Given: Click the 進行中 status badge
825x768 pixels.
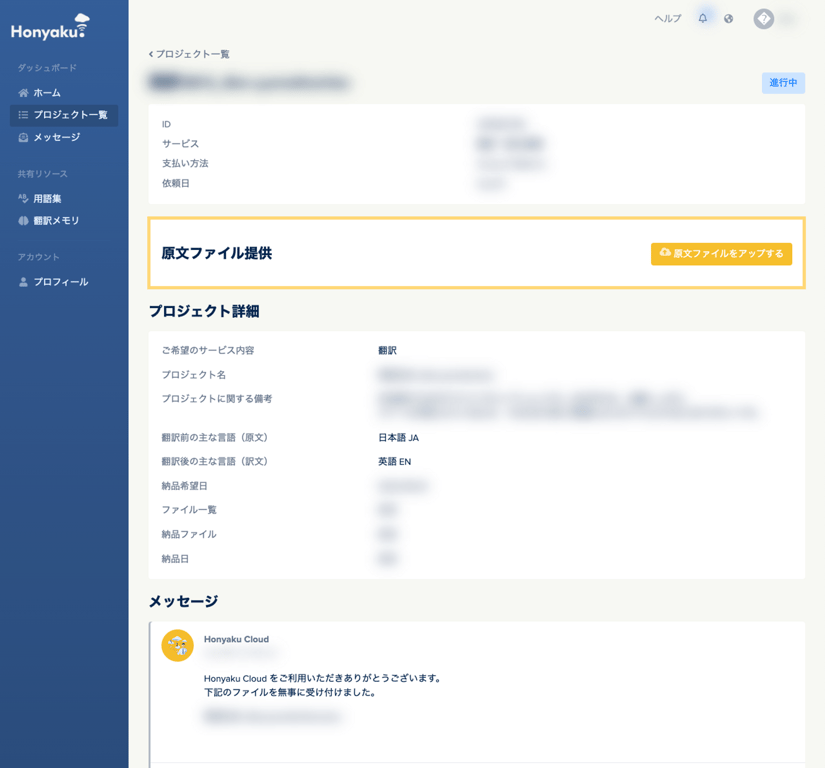Looking at the screenshot, I should pyautogui.click(x=784, y=83).
